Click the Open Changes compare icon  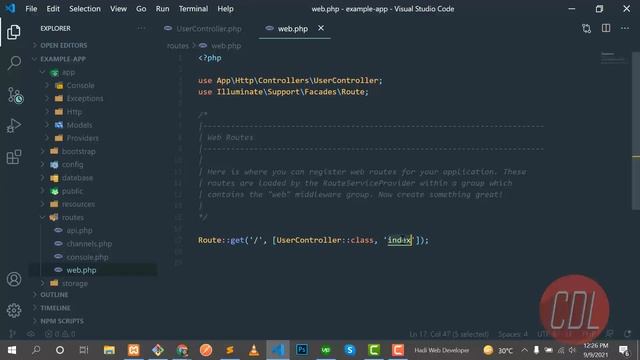point(587,29)
